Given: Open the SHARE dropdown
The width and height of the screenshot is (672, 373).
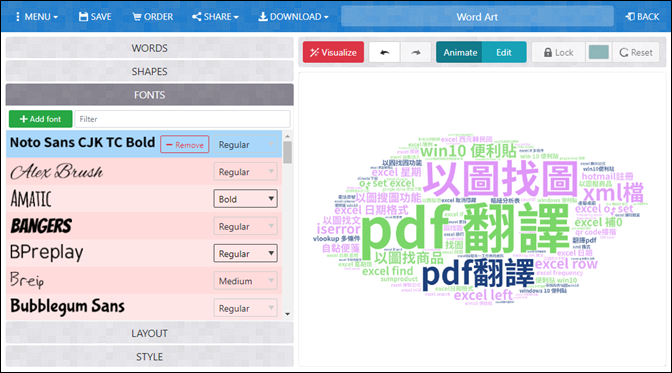Looking at the screenshot, I should pyautogui.click(x=215, y=17).
